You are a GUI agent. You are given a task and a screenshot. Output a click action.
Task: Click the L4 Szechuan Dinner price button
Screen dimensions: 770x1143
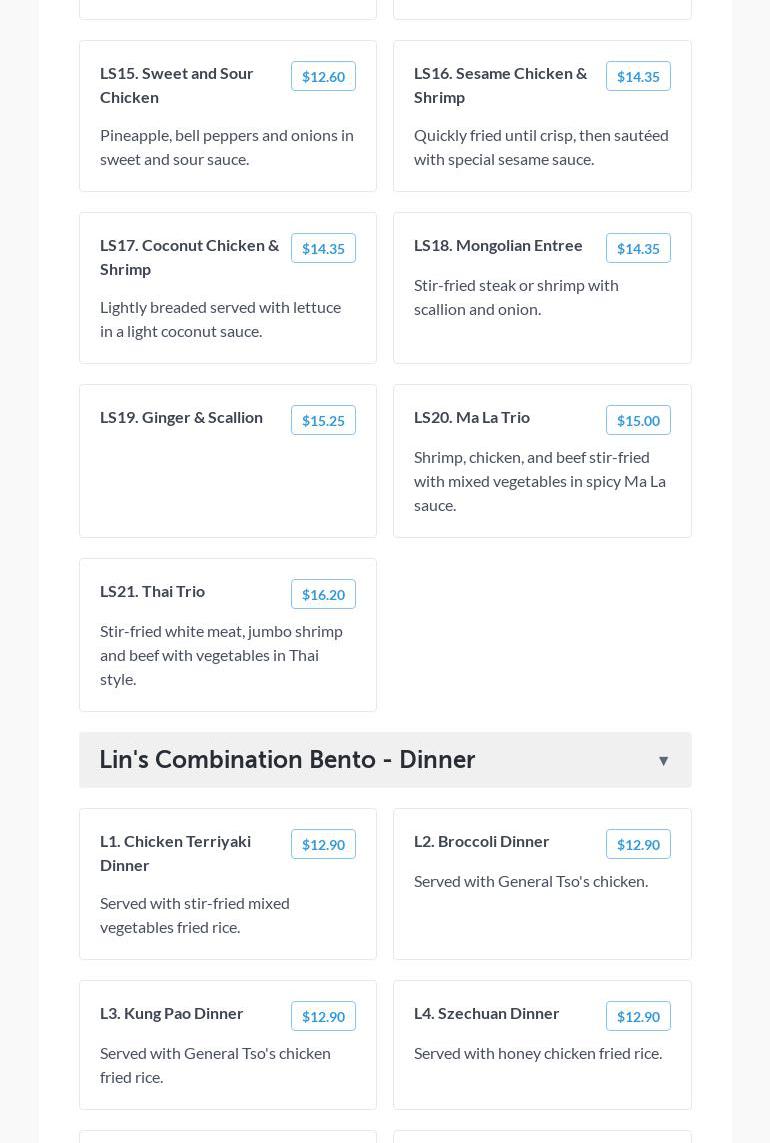point(638,1017)
